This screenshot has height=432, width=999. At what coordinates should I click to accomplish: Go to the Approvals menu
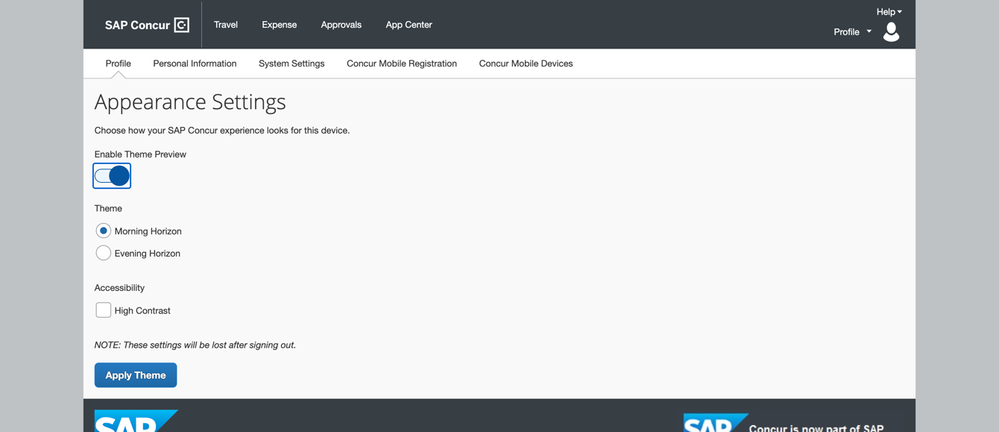click(x=341, y=25)
